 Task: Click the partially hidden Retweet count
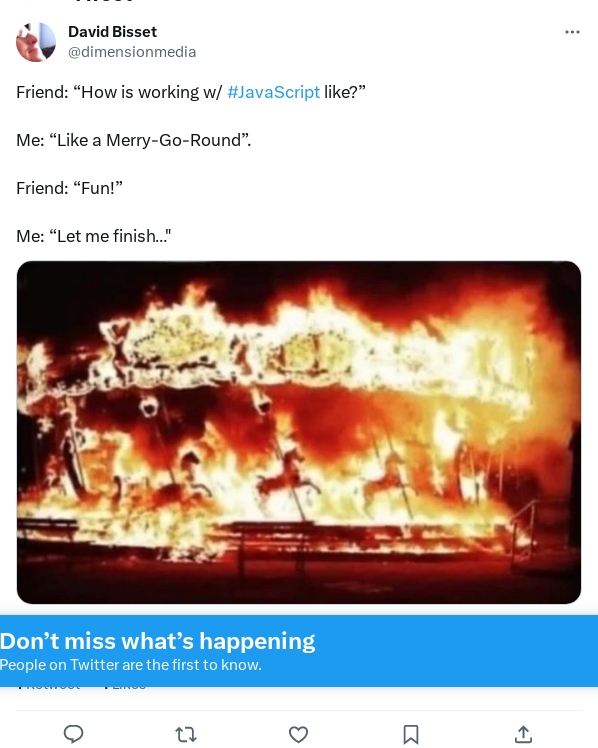click(x=49, y=687)
